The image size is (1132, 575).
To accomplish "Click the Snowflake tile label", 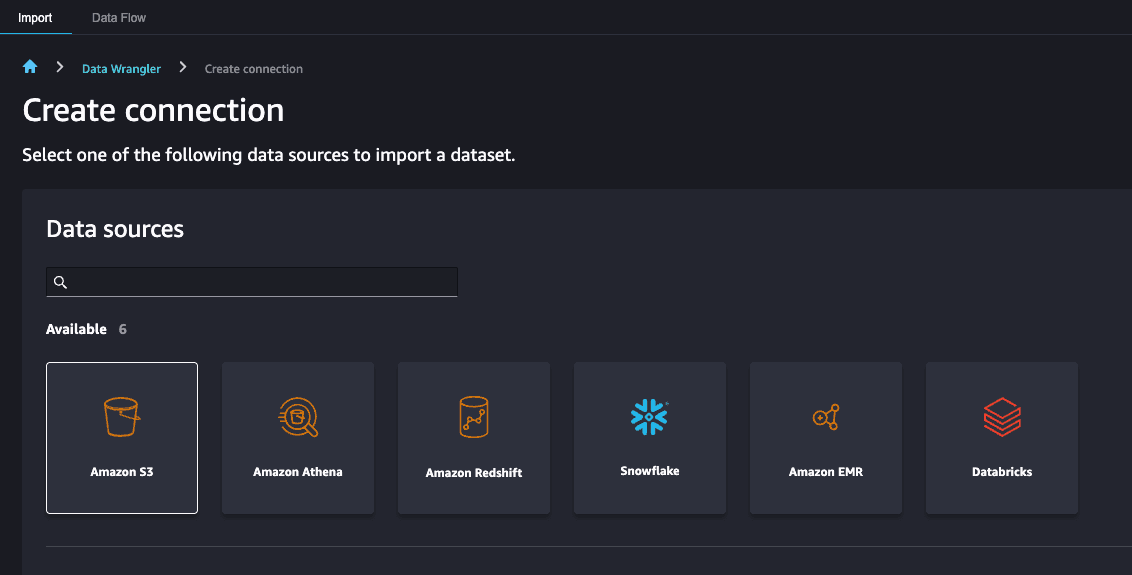I will (x=650, y=471).
